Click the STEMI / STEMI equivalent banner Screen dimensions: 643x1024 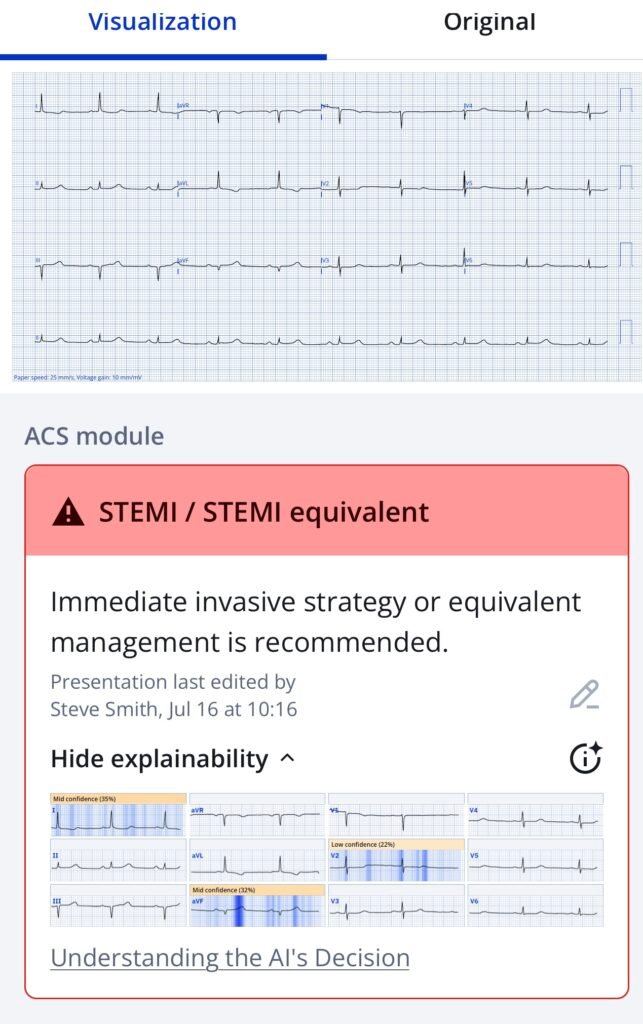point(326,513)
